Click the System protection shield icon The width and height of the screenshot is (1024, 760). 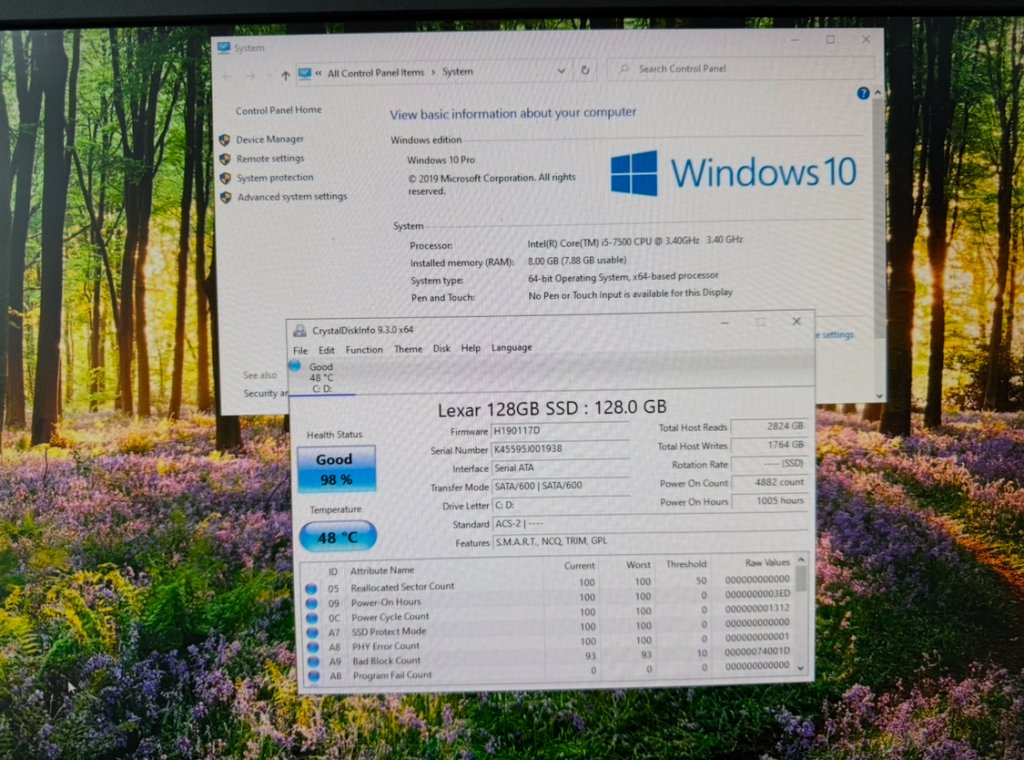226,178
